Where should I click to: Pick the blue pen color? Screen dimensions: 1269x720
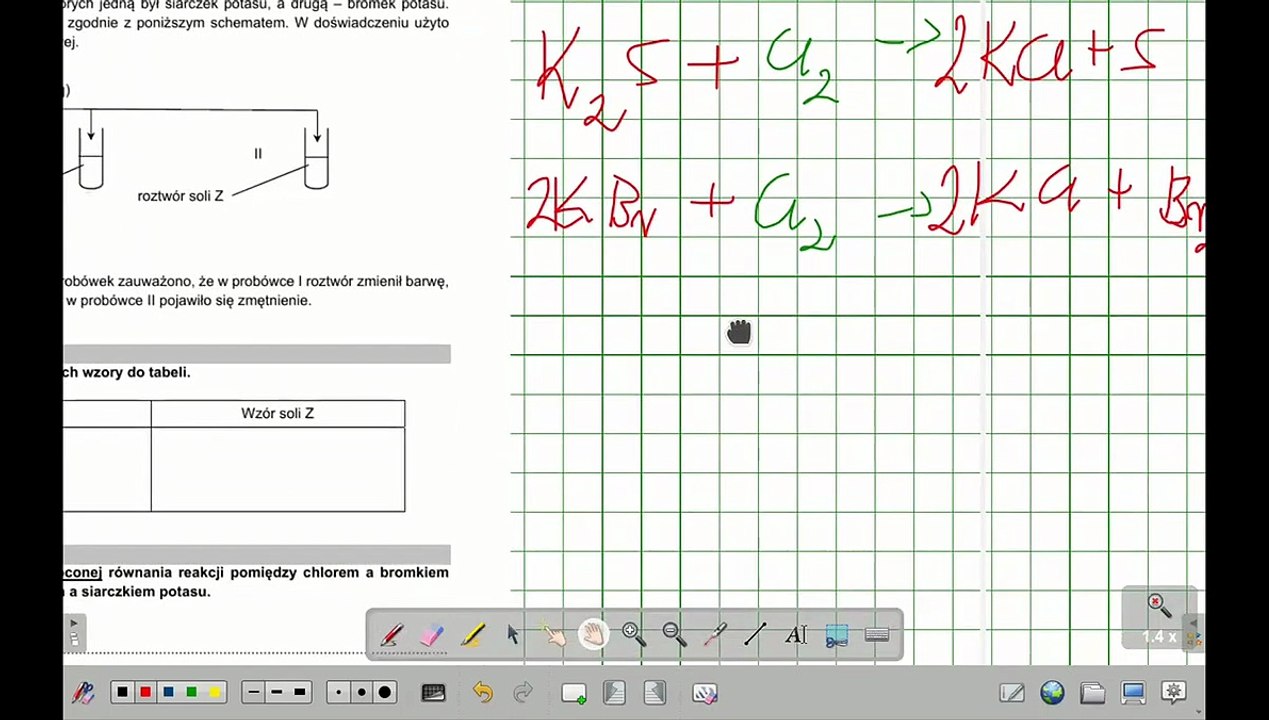tap(168, 692)
